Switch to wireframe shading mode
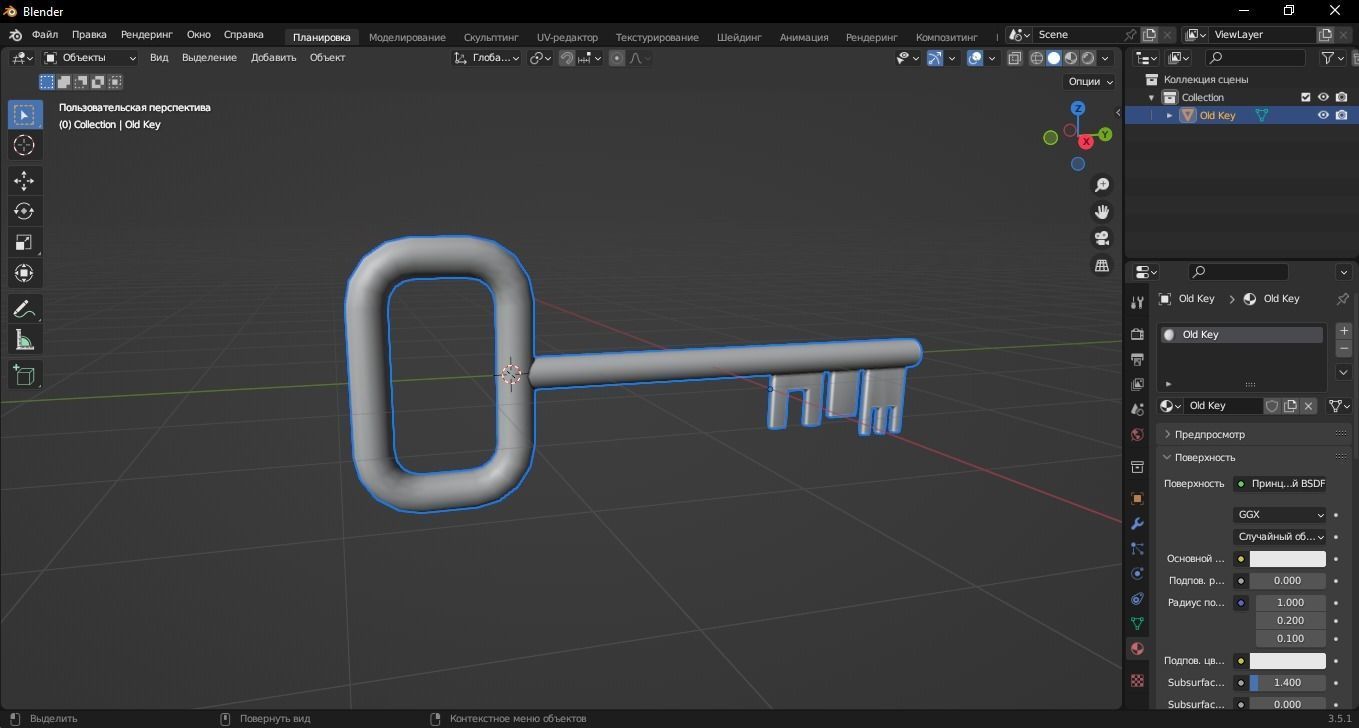This screenshot has width=1359, height=728. (x=1036, y=58)
